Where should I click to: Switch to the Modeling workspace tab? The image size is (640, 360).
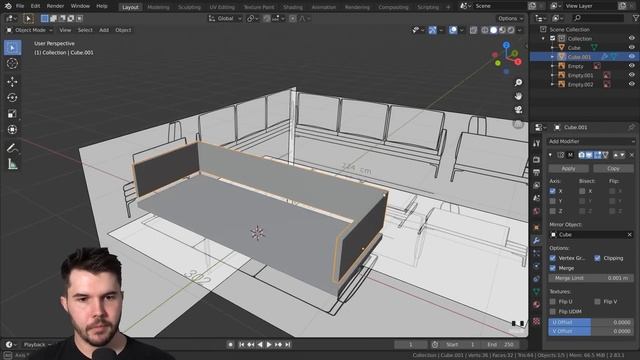pyautogui.click(x=158, y=7)
